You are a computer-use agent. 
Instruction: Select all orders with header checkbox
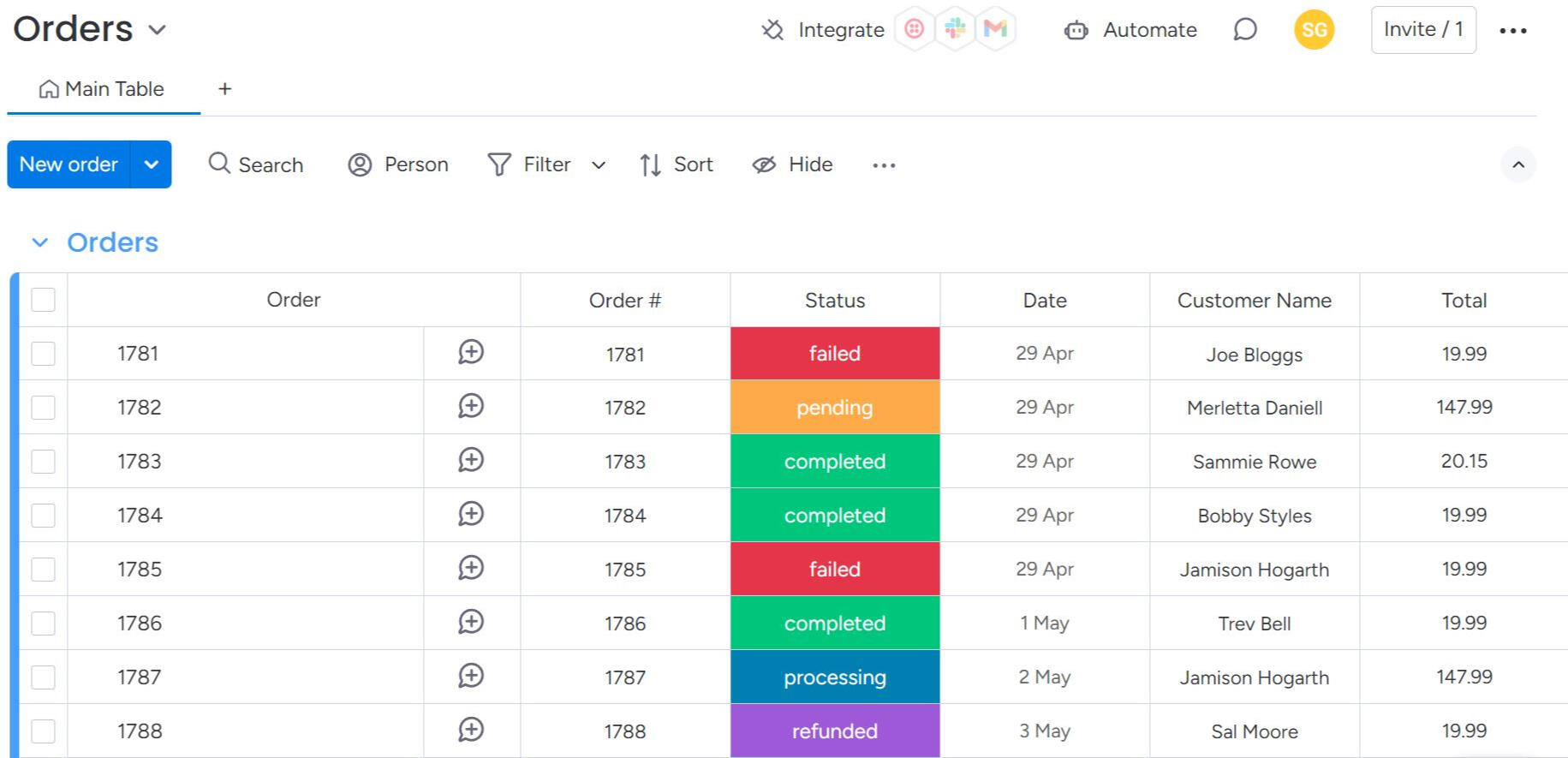pyautogui.click(x=43, y=300)
